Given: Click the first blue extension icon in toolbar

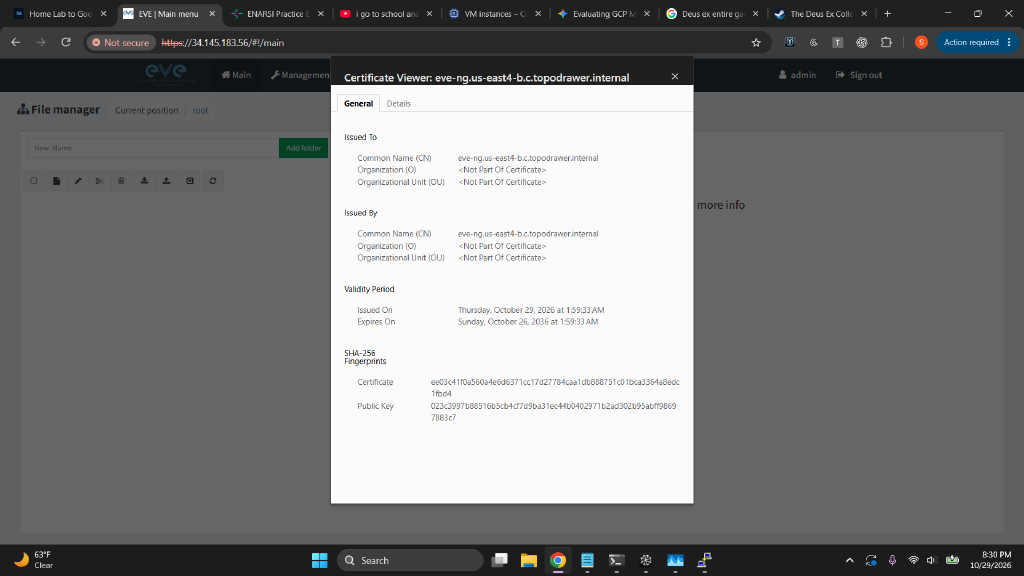Looking at the screenshot, I should click(x=790, y=42).
